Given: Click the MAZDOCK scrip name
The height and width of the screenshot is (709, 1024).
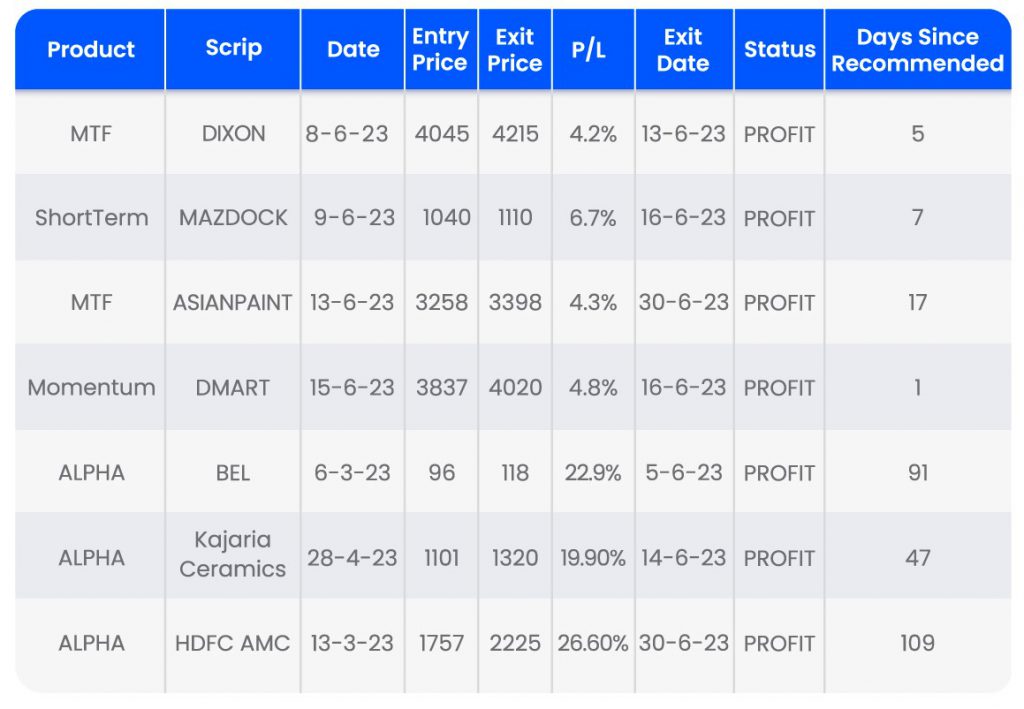Looking at the screenshot, I should pyautogui.click(x=233, y=218).
